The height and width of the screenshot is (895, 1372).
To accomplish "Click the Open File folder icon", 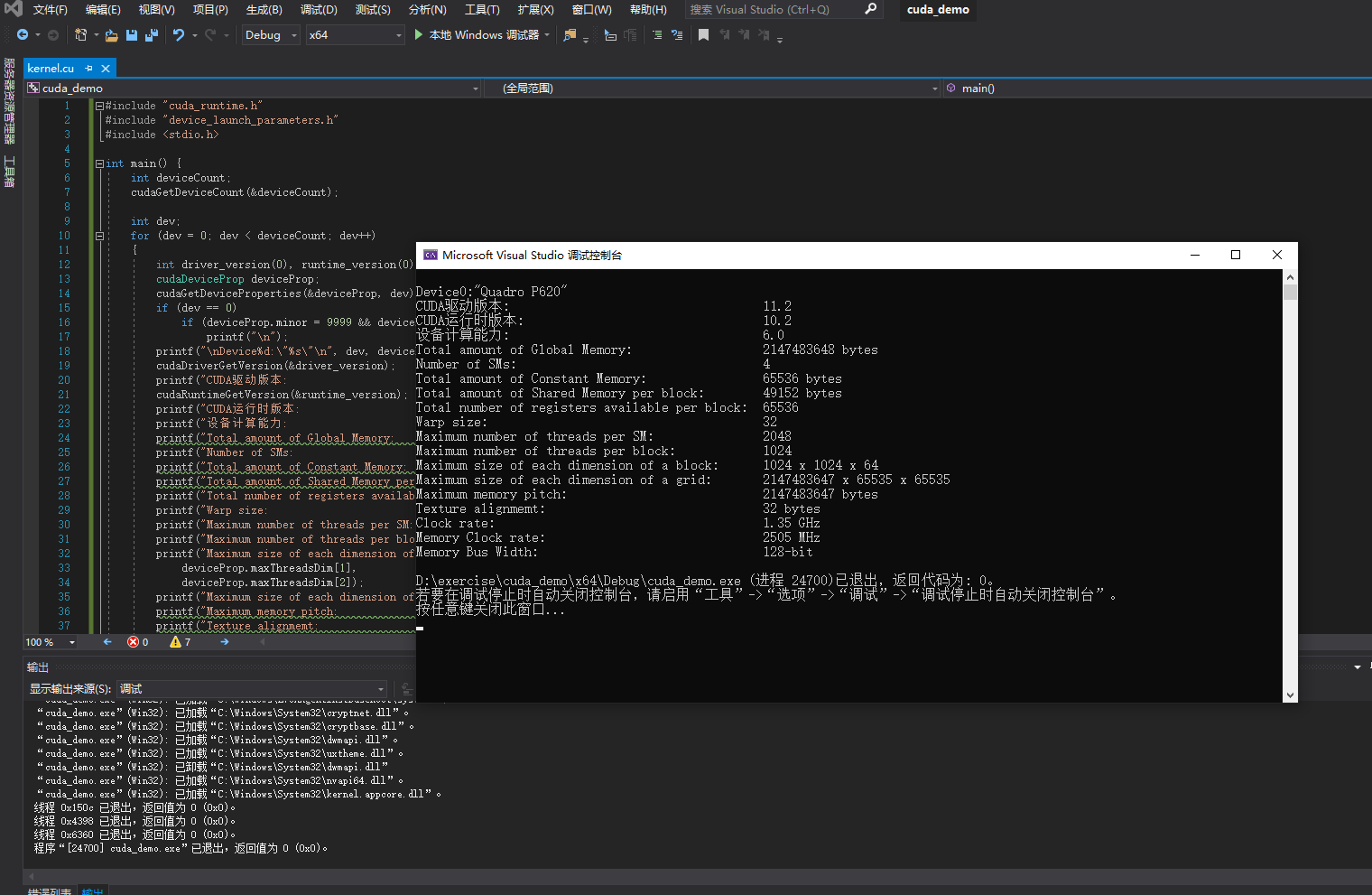I will click(112, 35).
